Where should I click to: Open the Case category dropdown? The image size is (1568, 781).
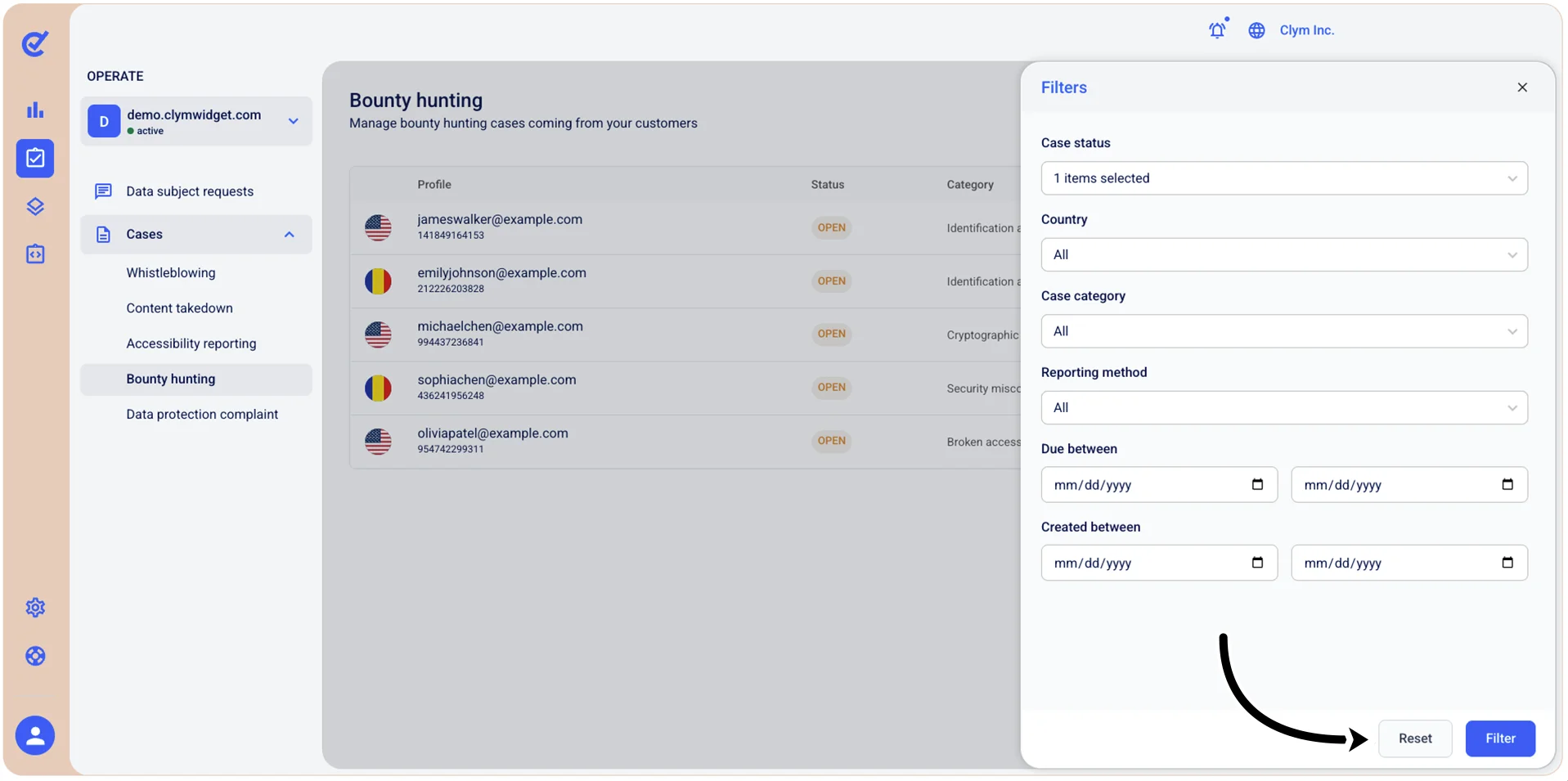point(1283,331)
